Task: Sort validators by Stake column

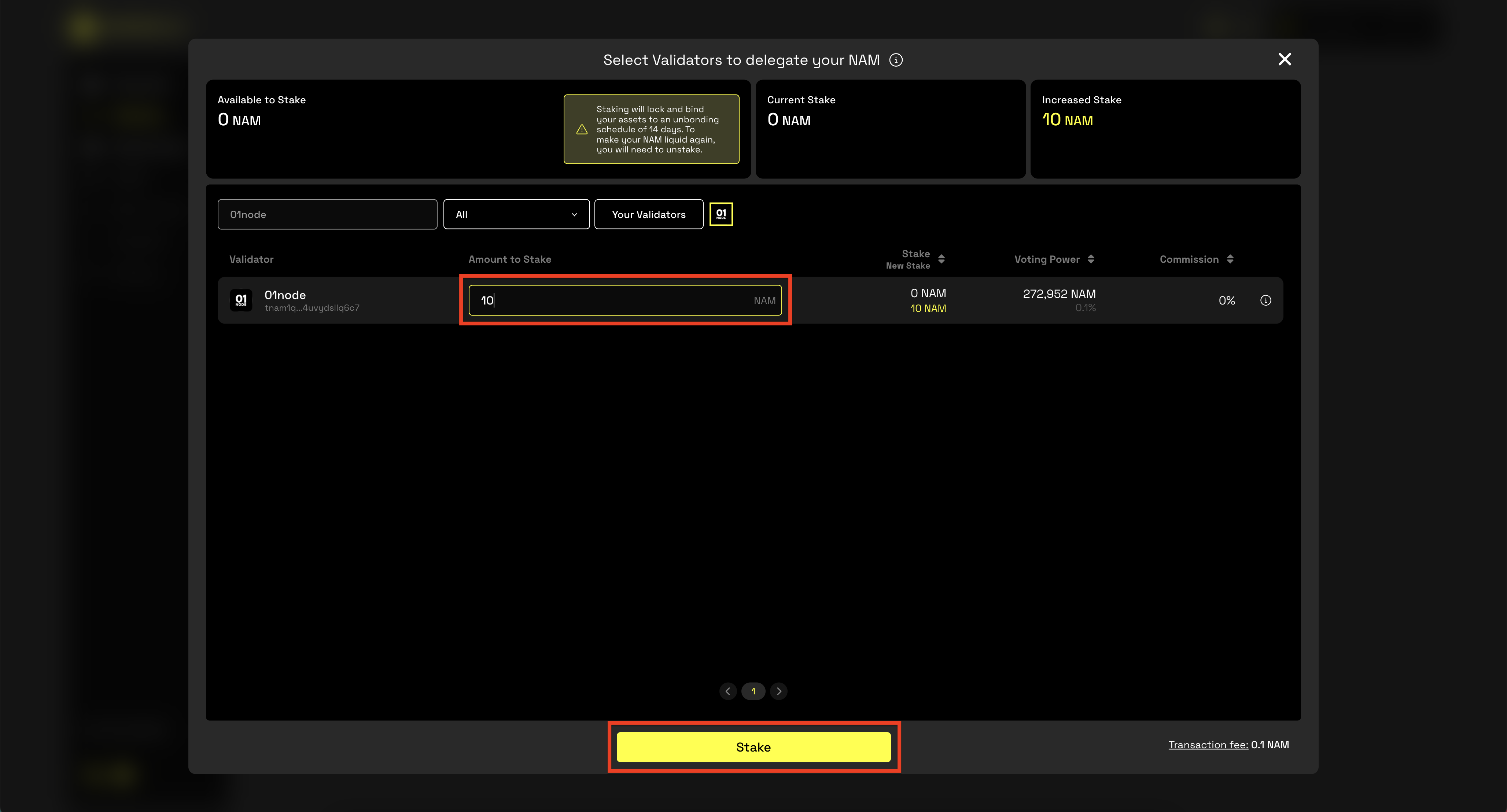Action: coord(941,259)
